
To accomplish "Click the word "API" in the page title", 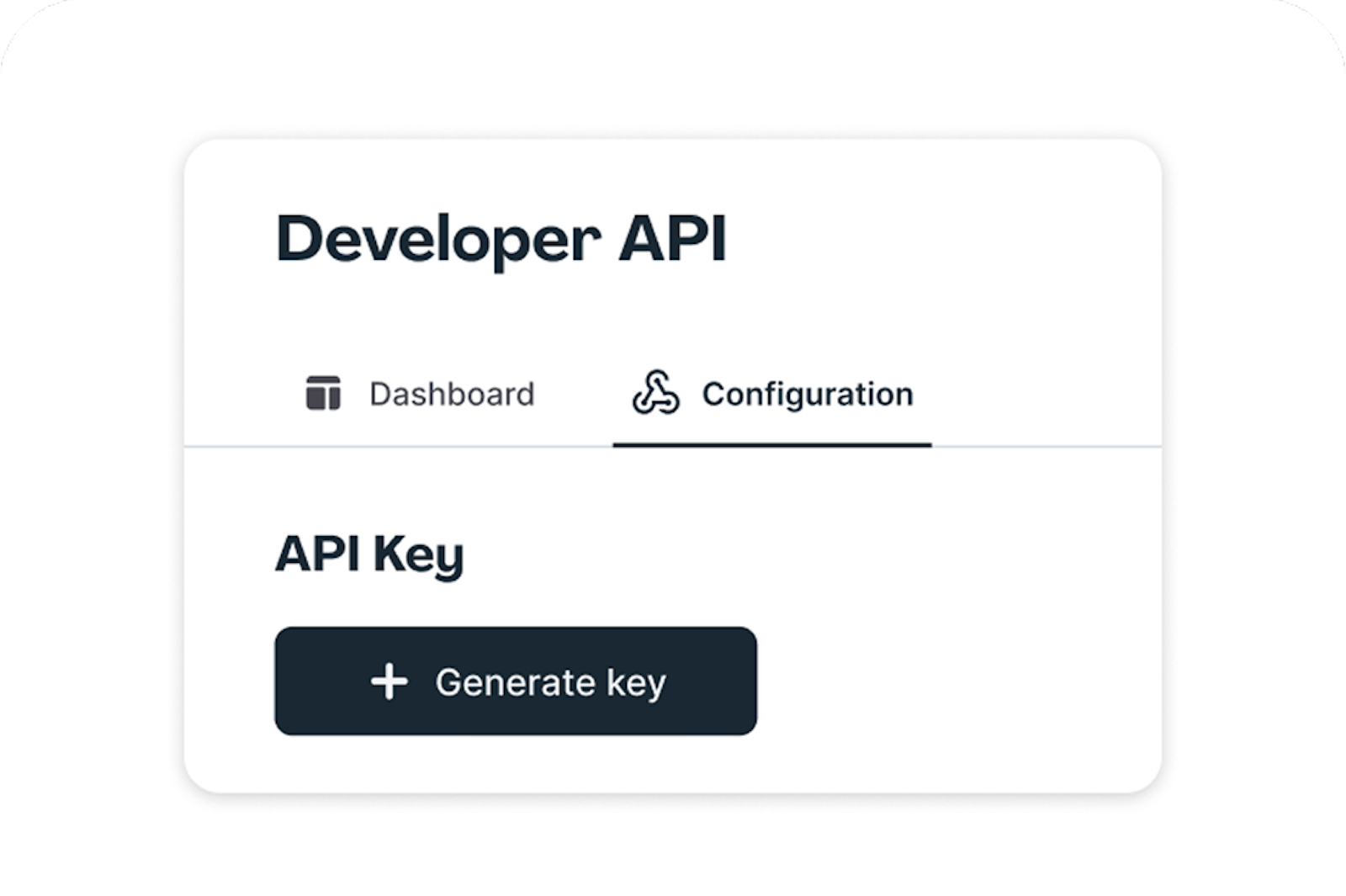I will [672, 240].
